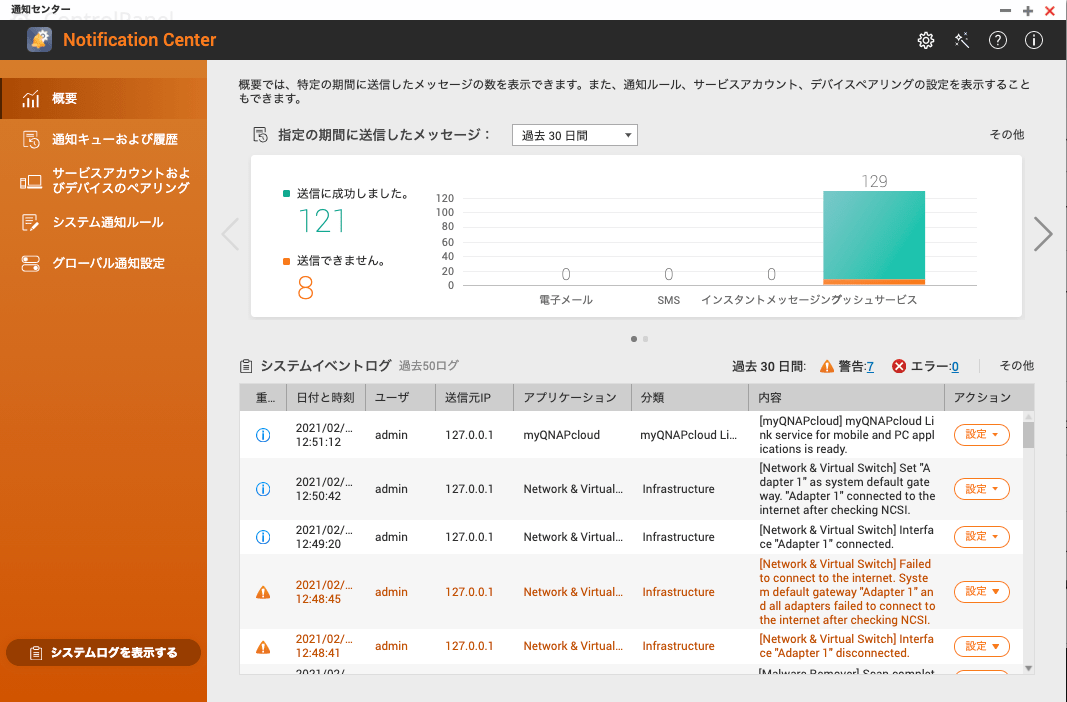Expand 設定 dropdown for Adapter 1 disconnected row
Image resolution: width=1067 pixels, height=702 pixels.
pyautogui.click(x=981, y=646)
